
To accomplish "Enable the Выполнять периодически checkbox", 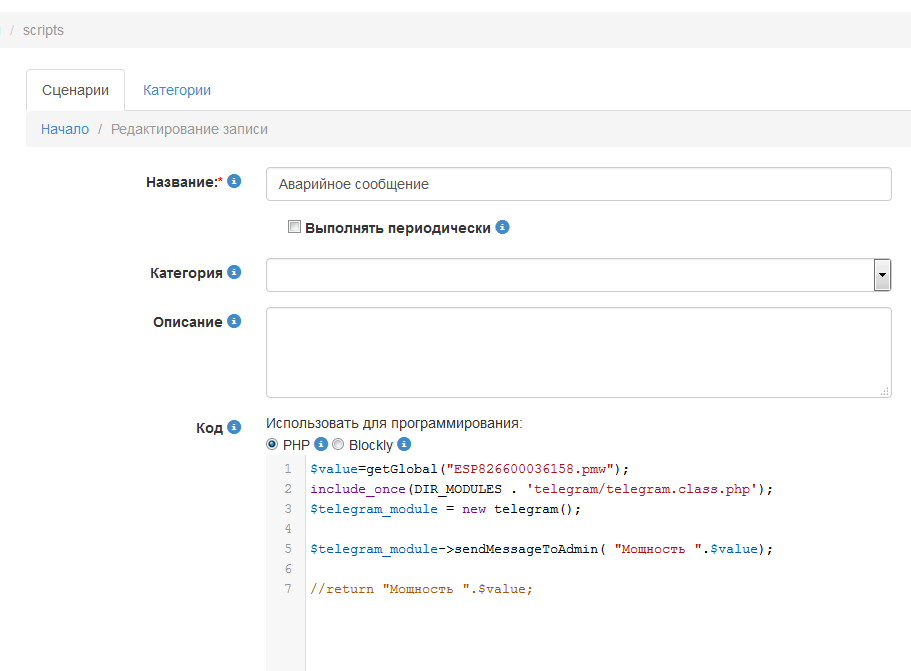I will 294,227.
